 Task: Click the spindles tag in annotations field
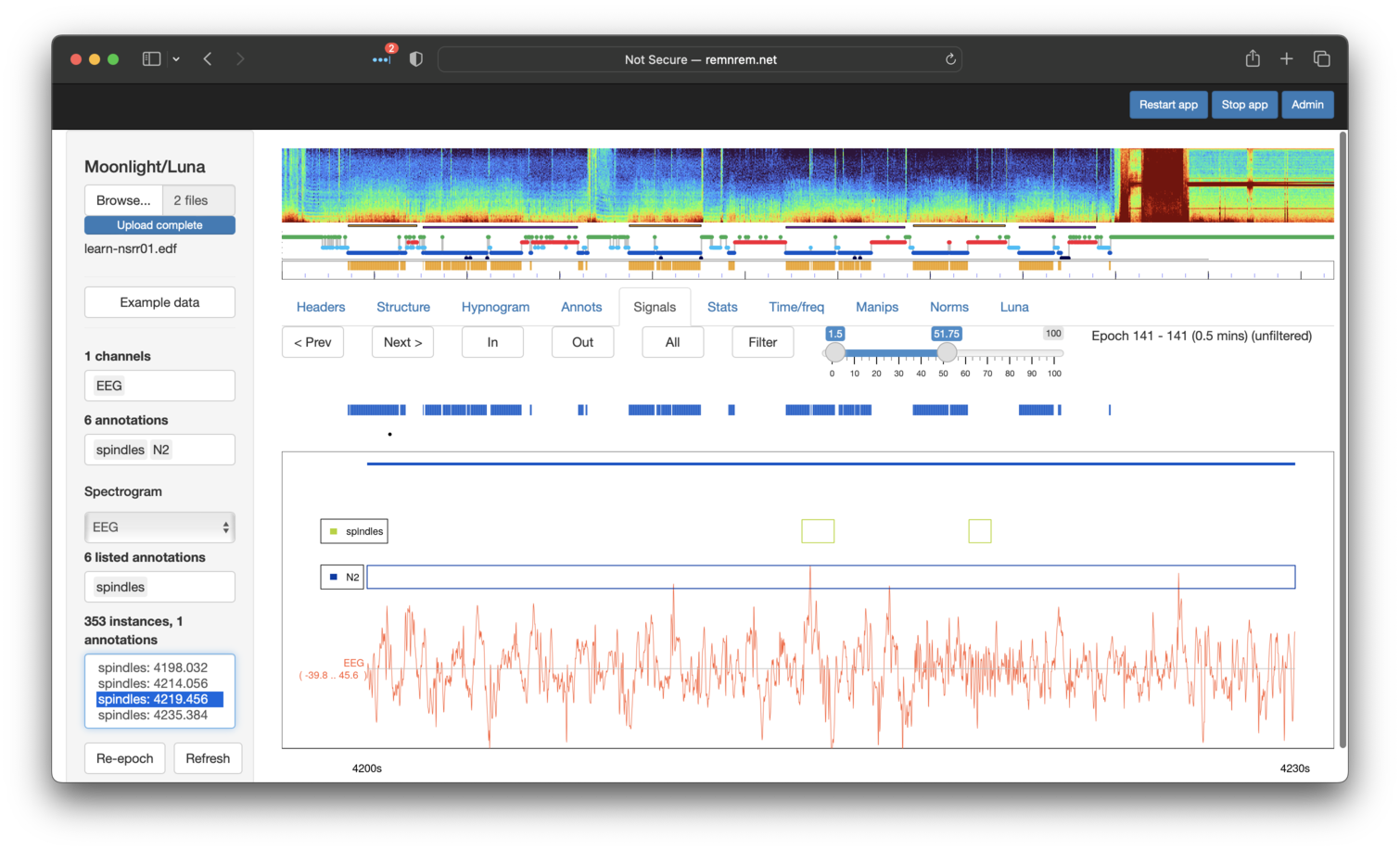(x=121, y=450)
